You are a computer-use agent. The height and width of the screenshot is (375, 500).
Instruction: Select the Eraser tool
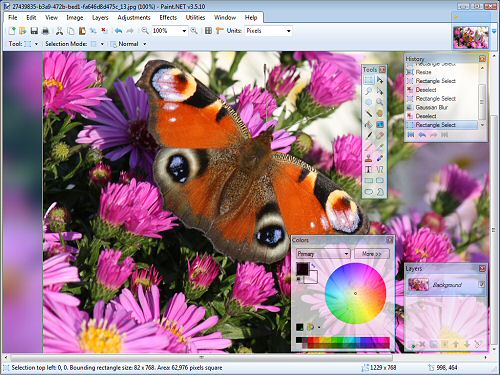pyautogui.click(x=380, y=136)
